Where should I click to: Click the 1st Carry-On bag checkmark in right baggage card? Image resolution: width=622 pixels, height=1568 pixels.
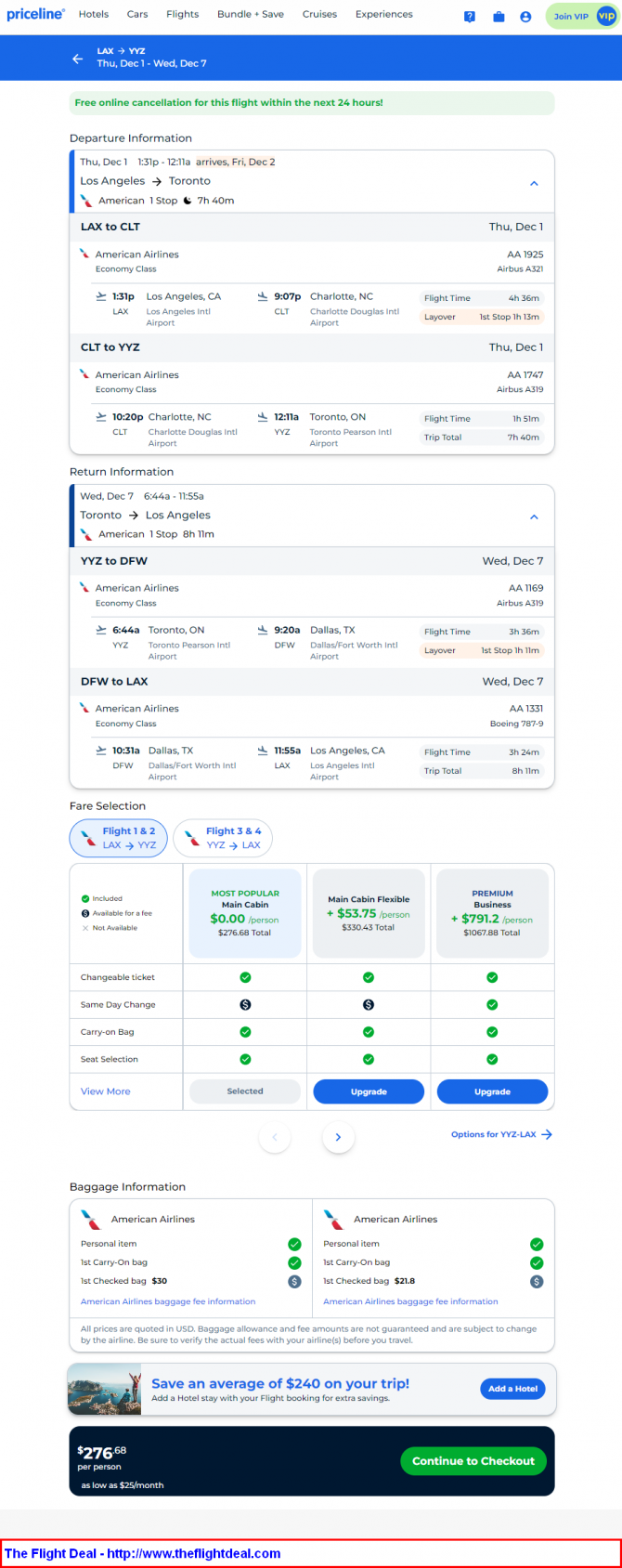[x=537, y=1262]
